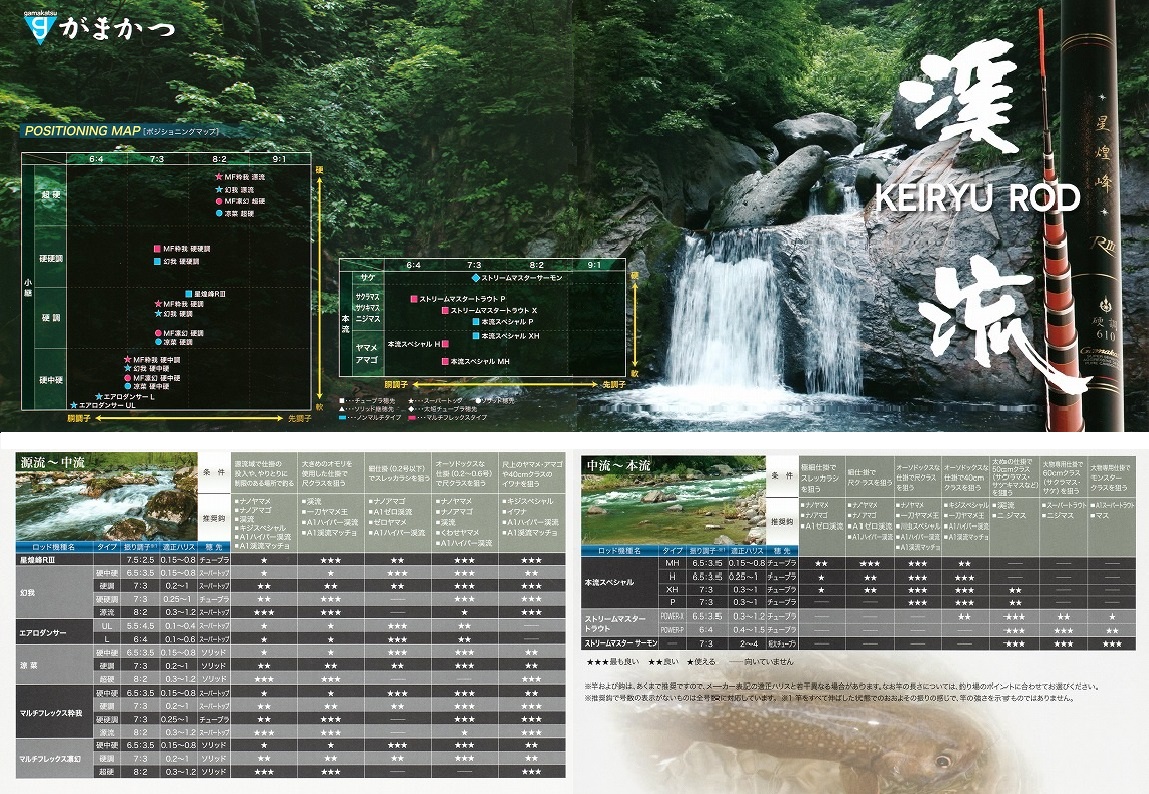Viewport: 1149px width, 794px height.
Task: Click the pink star beside MF粋我 源流
Action: [219, 177]
